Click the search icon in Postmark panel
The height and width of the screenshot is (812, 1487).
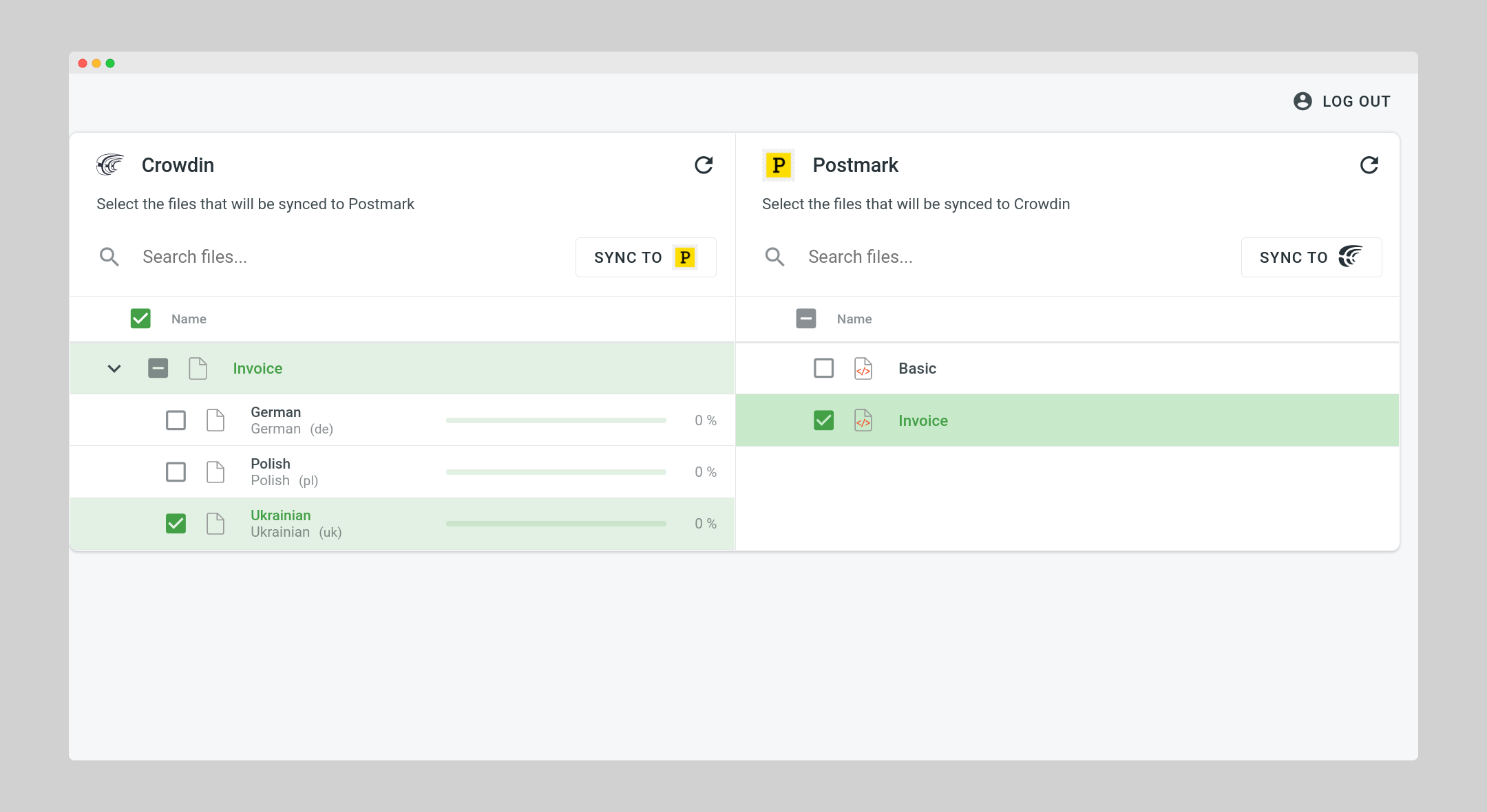[774, 257]
